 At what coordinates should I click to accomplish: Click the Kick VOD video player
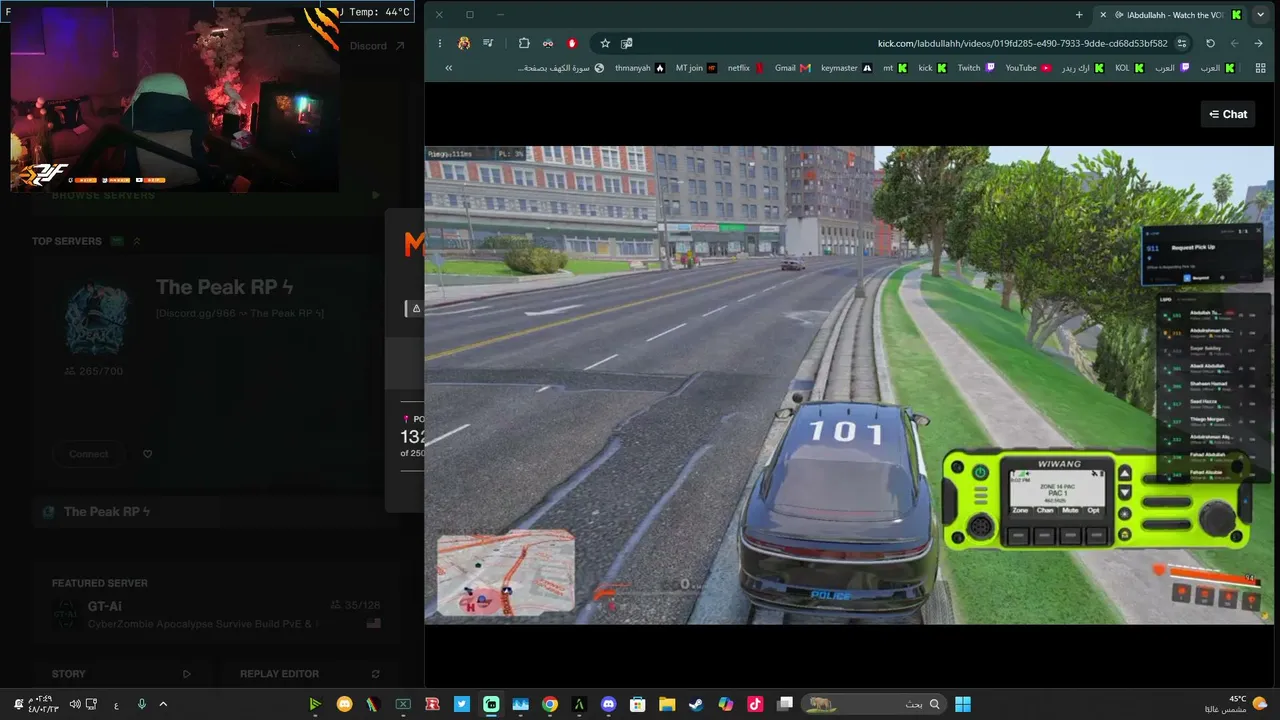pyautogui.click(x=849, y=385)
